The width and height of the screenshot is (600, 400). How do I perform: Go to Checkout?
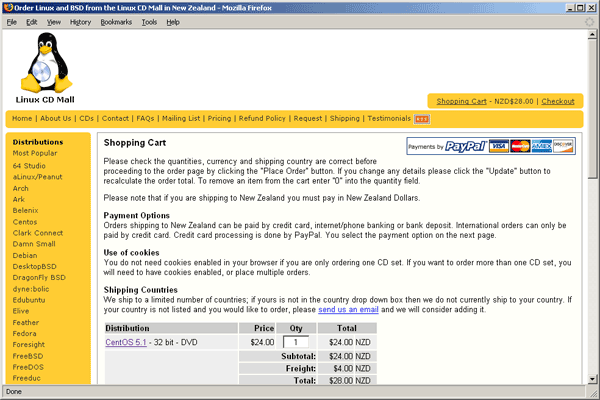(558, 101)
